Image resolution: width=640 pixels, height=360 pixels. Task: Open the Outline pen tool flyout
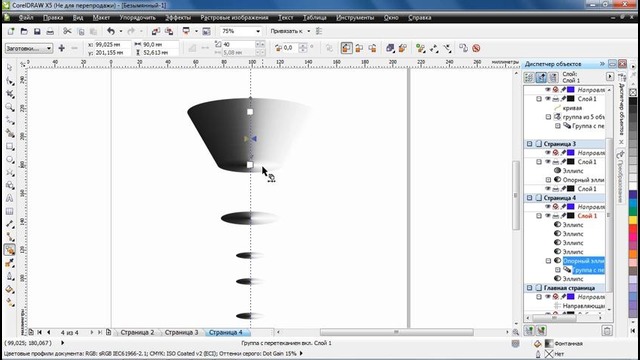pos(10,276)
